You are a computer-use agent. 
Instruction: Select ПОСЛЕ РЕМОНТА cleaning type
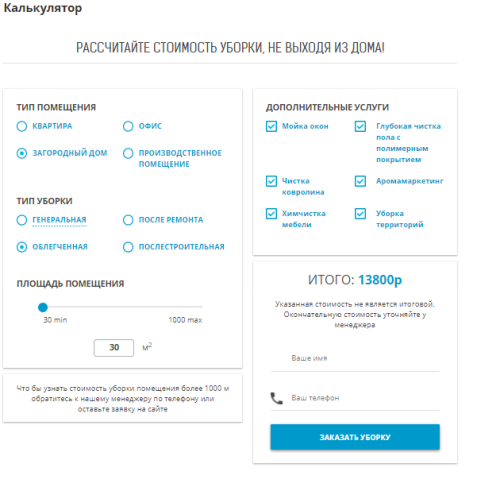pos(128,220)
